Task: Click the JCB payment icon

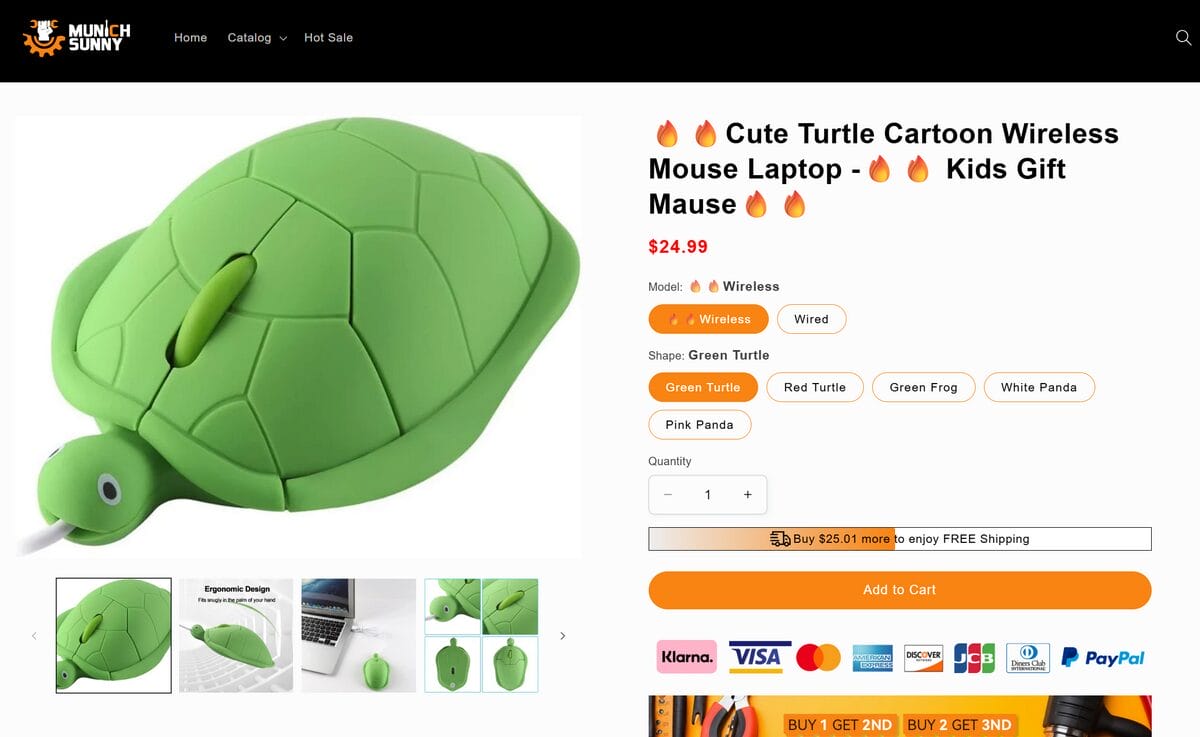Action: 973,657
